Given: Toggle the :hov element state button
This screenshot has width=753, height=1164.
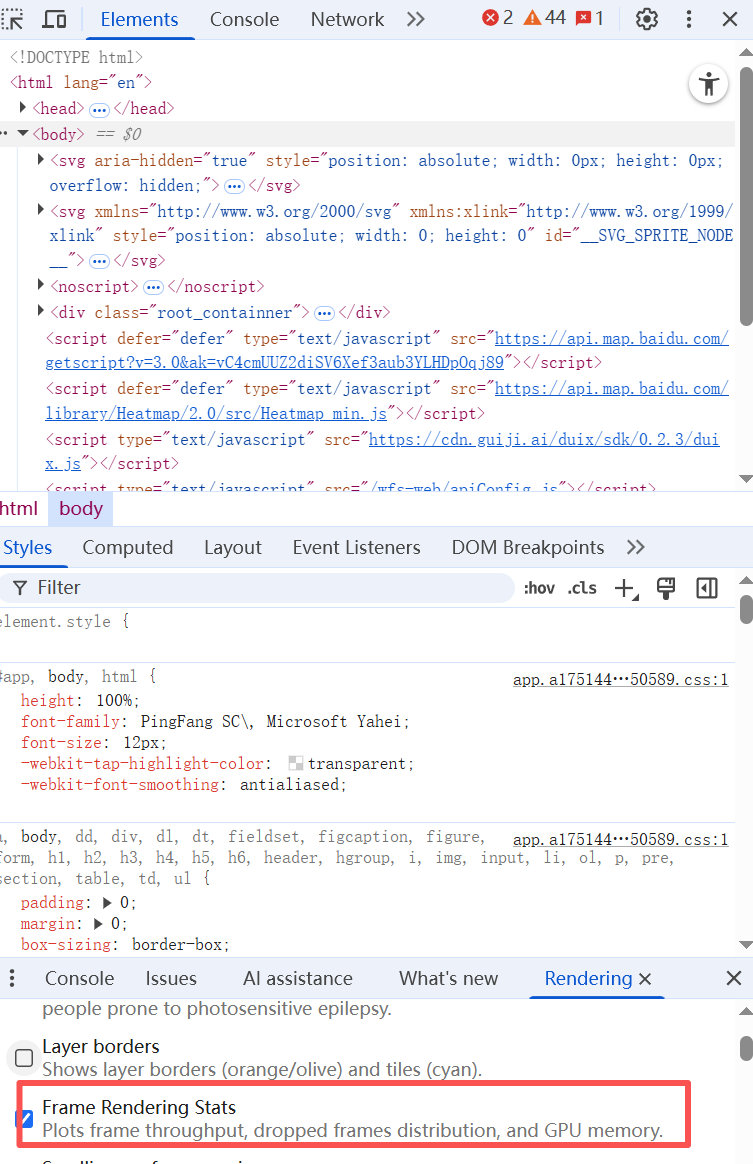Looking at the screenshot, I should point(539,588).
